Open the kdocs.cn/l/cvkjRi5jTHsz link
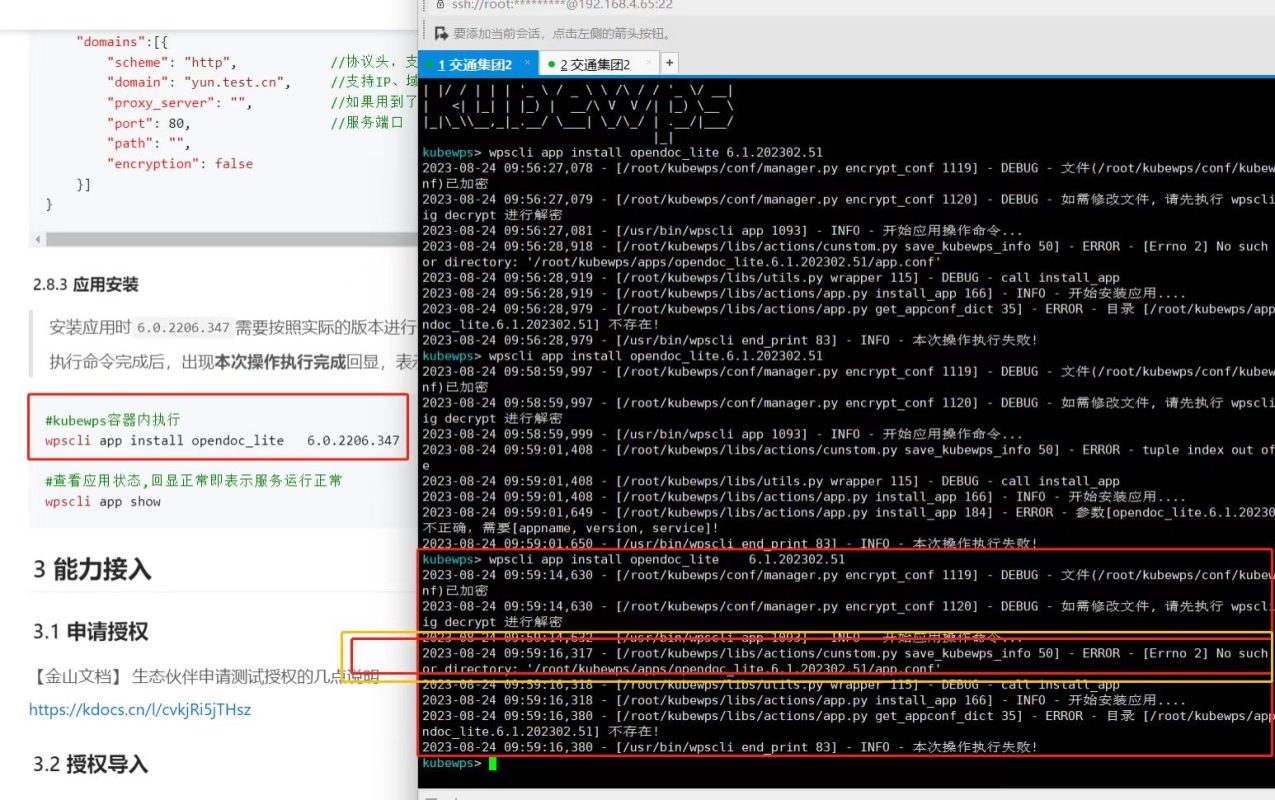The image size is (1275, 800). click(x=139, y=709)
